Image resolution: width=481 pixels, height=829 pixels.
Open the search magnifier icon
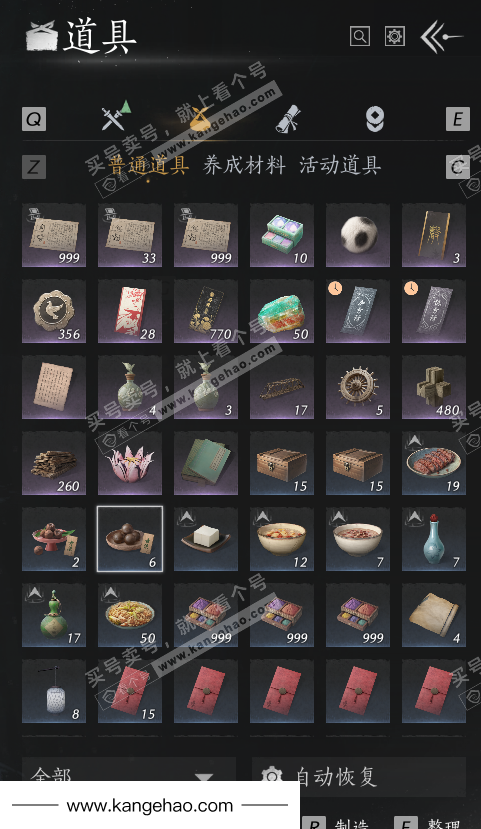(359, 36)
